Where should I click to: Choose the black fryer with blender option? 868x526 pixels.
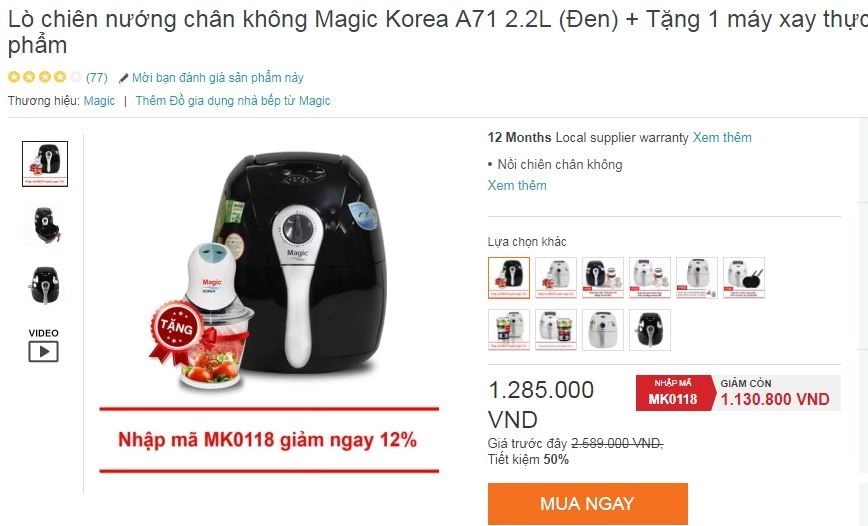(x=509, y=277)
